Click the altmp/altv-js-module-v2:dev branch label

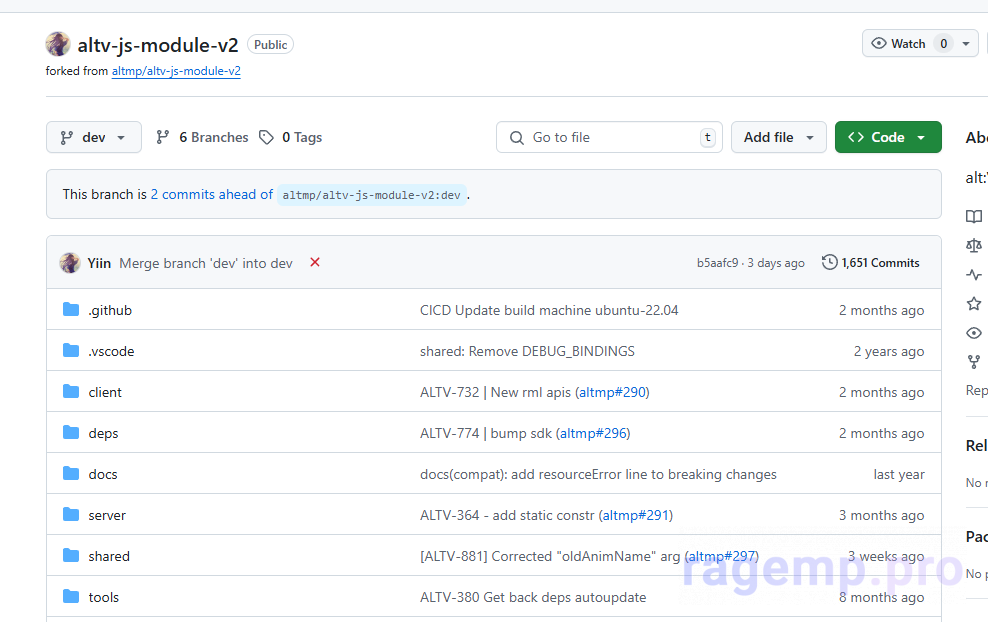[x=372, y=195]
